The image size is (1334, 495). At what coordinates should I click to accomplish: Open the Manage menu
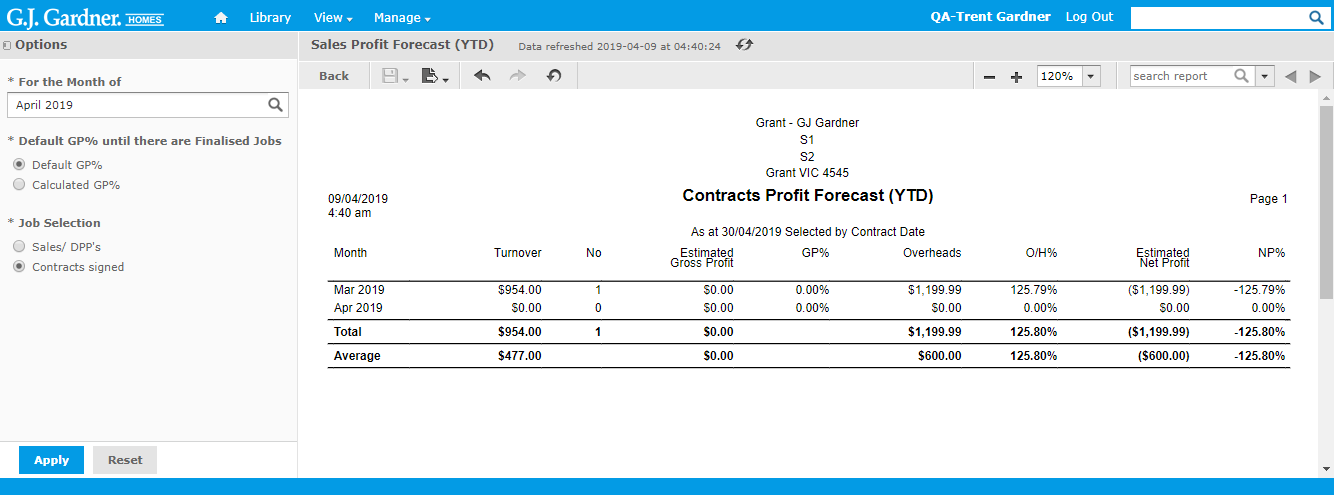tap(402, 18)
